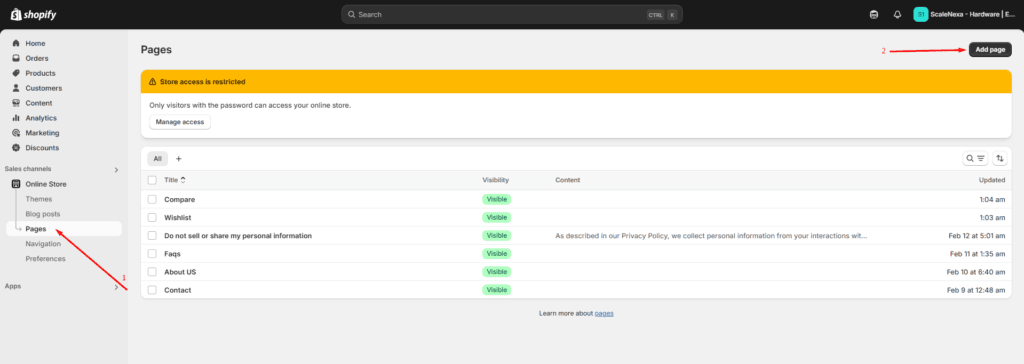This screenshot has height=364, width=1024.
Task: Go to Customers section
Action: click(44, 88)
